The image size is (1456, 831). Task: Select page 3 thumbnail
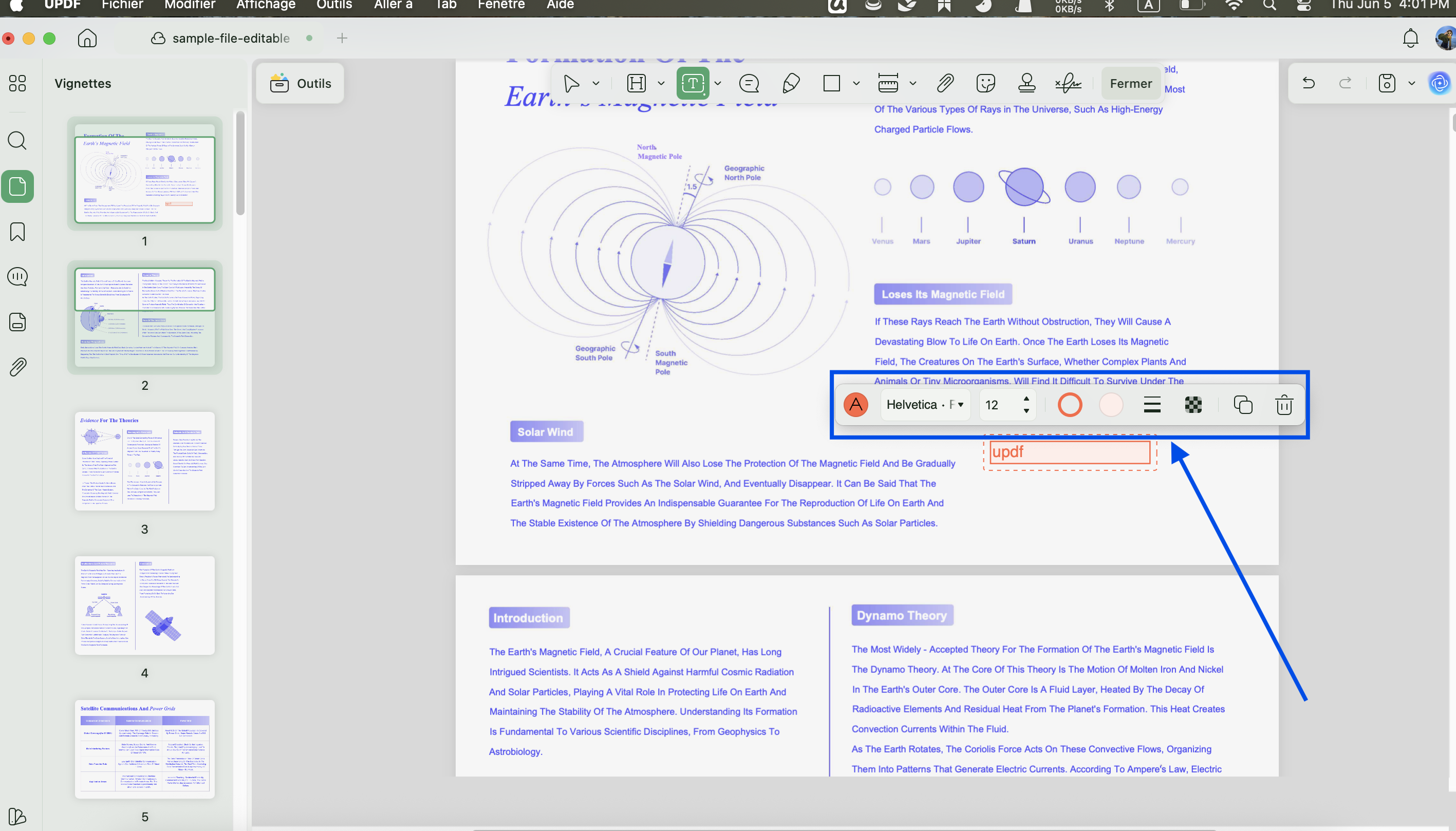pyautogui.click(x=145, y=461)
